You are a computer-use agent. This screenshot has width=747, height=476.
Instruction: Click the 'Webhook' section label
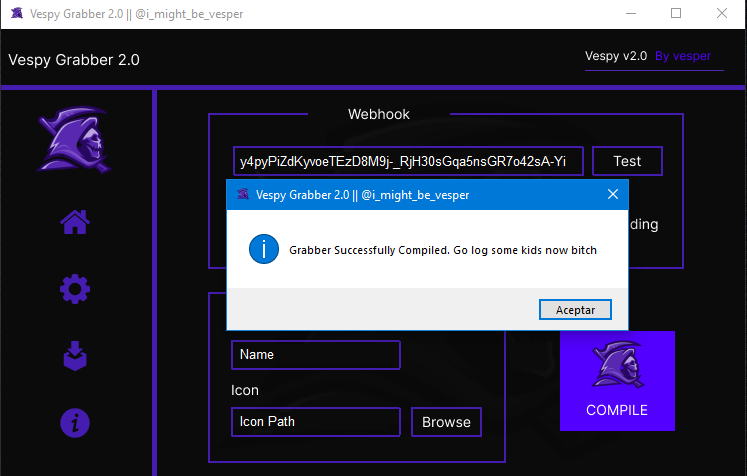pyautogui.click(x=379, y=114)
